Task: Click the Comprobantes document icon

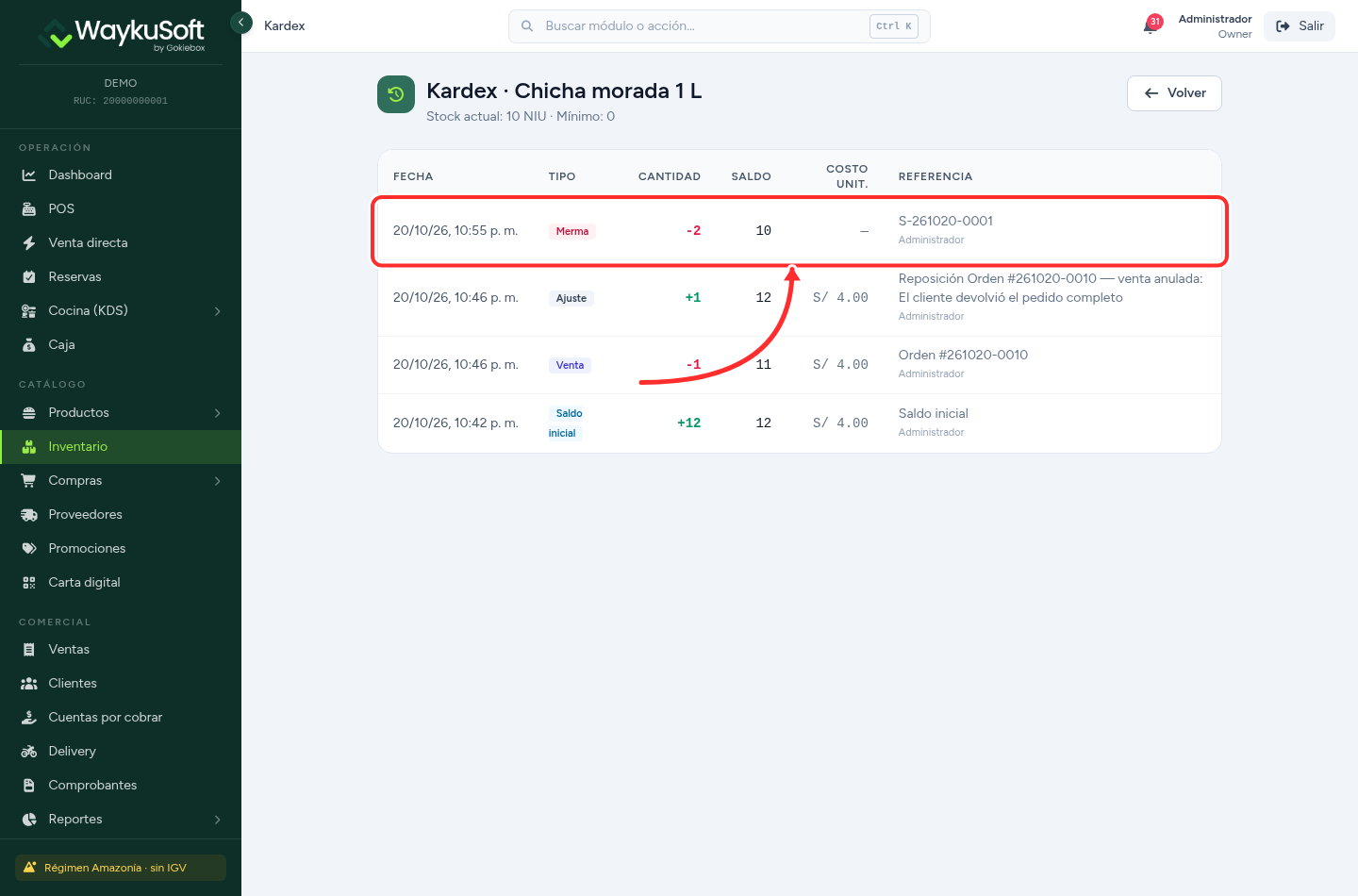Action: click(29, 786)
